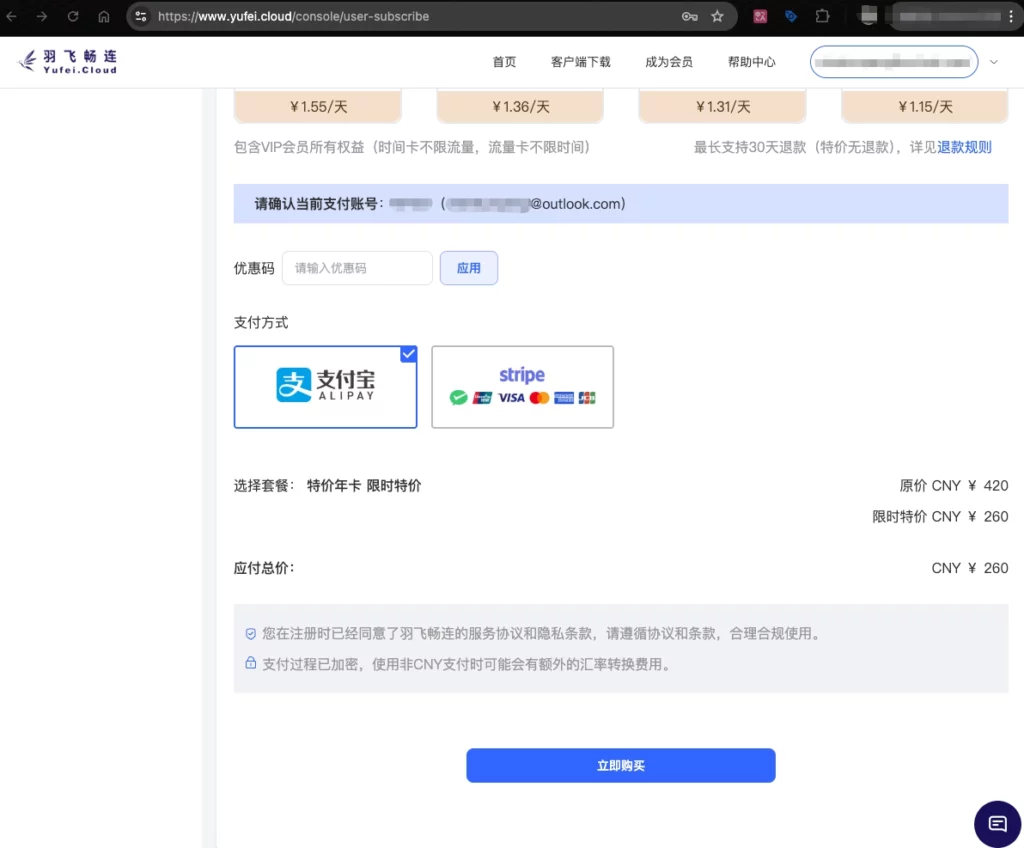Image resolution: width=1024 pixels, height=848 pixels.
Task: Go to 帮助中心 in the navigation
Action: tap(752, 61)
